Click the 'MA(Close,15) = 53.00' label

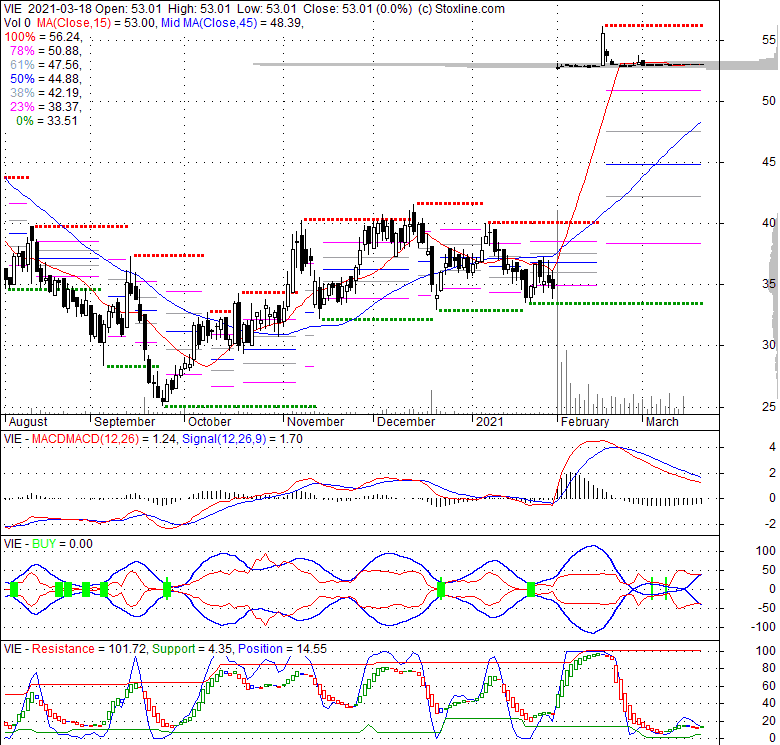(x=96, y=23)
